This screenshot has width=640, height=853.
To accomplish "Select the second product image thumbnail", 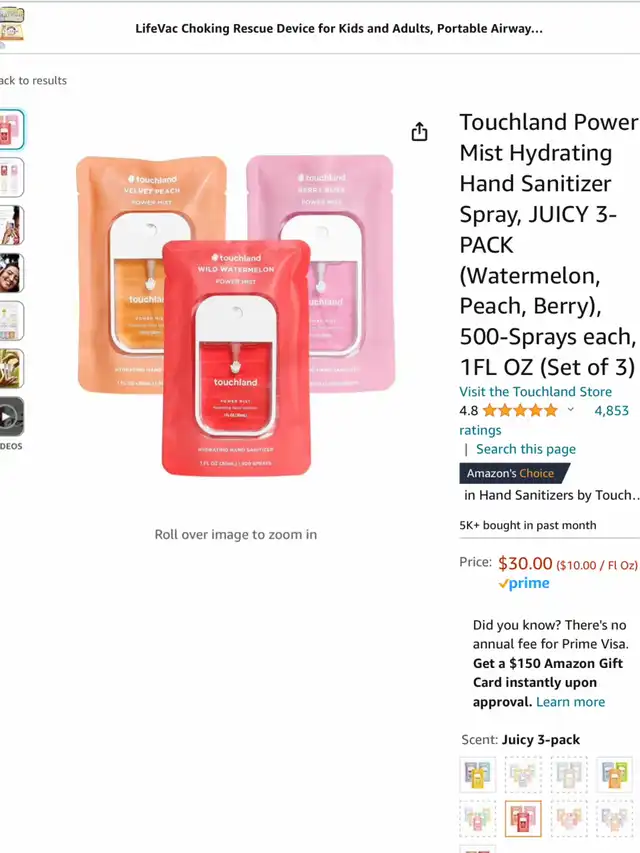I will coord(11,177).
